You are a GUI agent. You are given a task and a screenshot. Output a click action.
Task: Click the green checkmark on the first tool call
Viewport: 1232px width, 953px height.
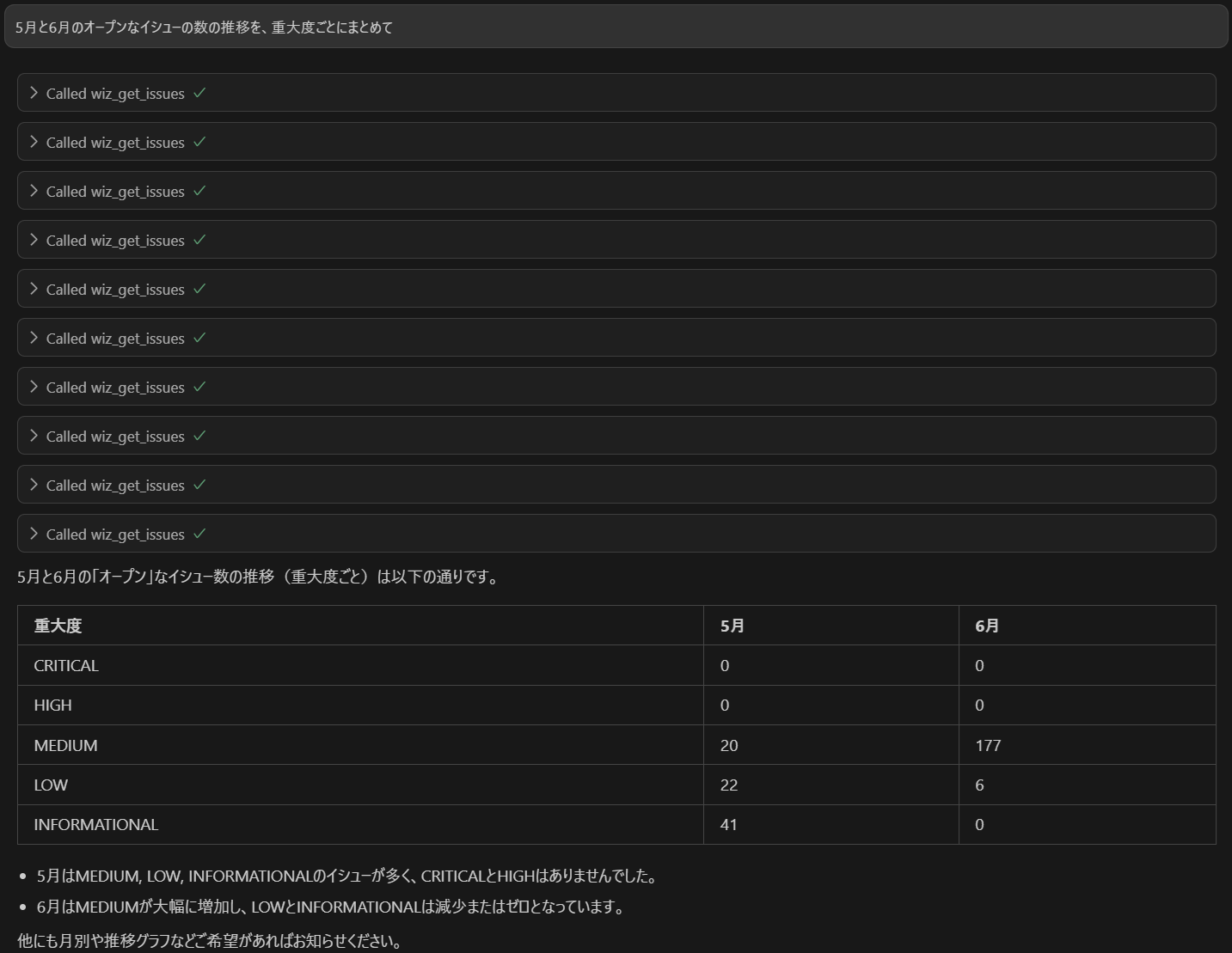point(199,93)
